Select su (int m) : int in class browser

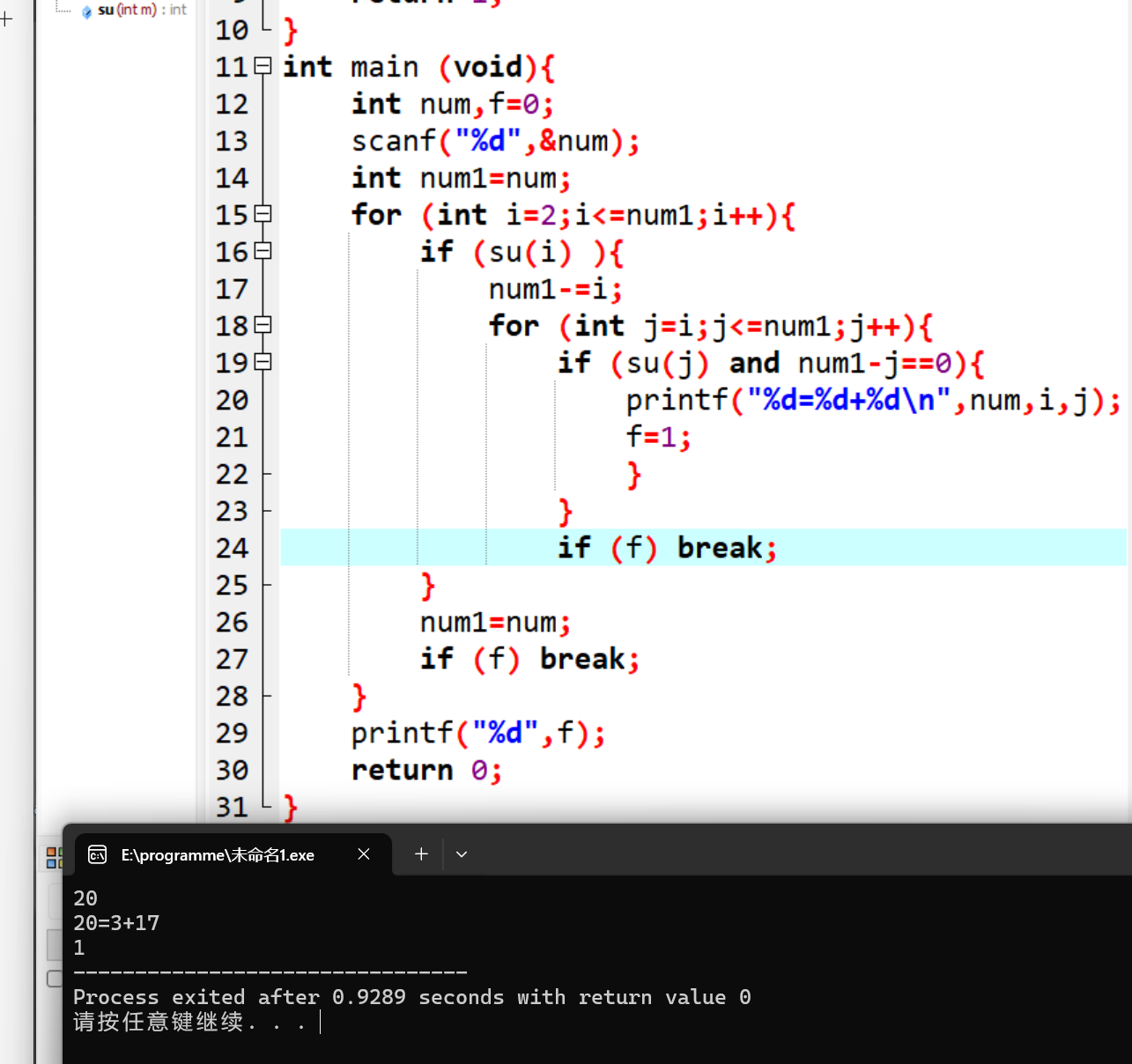pyautogui.click(x=142, y=10)
